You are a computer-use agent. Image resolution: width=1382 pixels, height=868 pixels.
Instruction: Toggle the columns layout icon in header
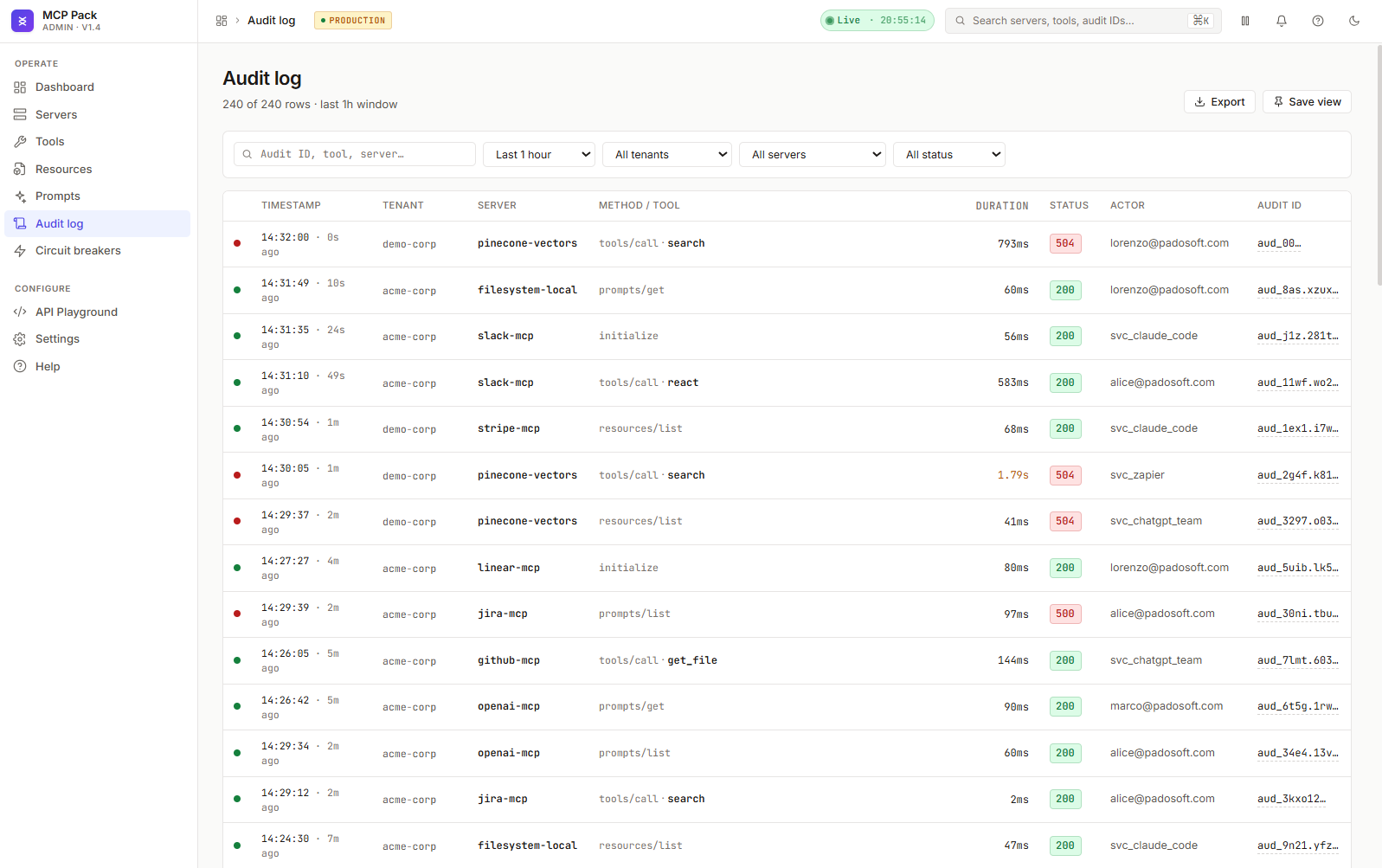coord(1245,21)
